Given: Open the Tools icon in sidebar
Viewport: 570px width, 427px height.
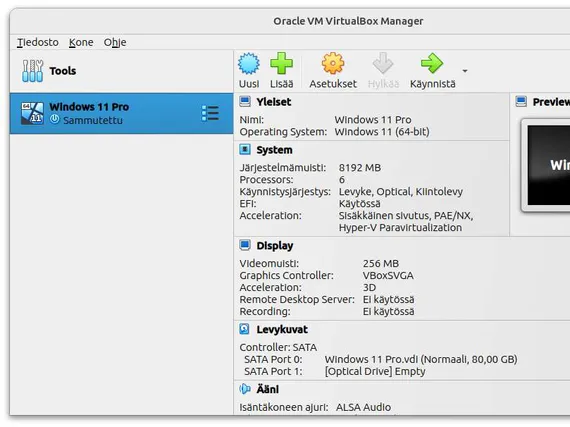Looking at the screenshot, I should coord(32,71).
